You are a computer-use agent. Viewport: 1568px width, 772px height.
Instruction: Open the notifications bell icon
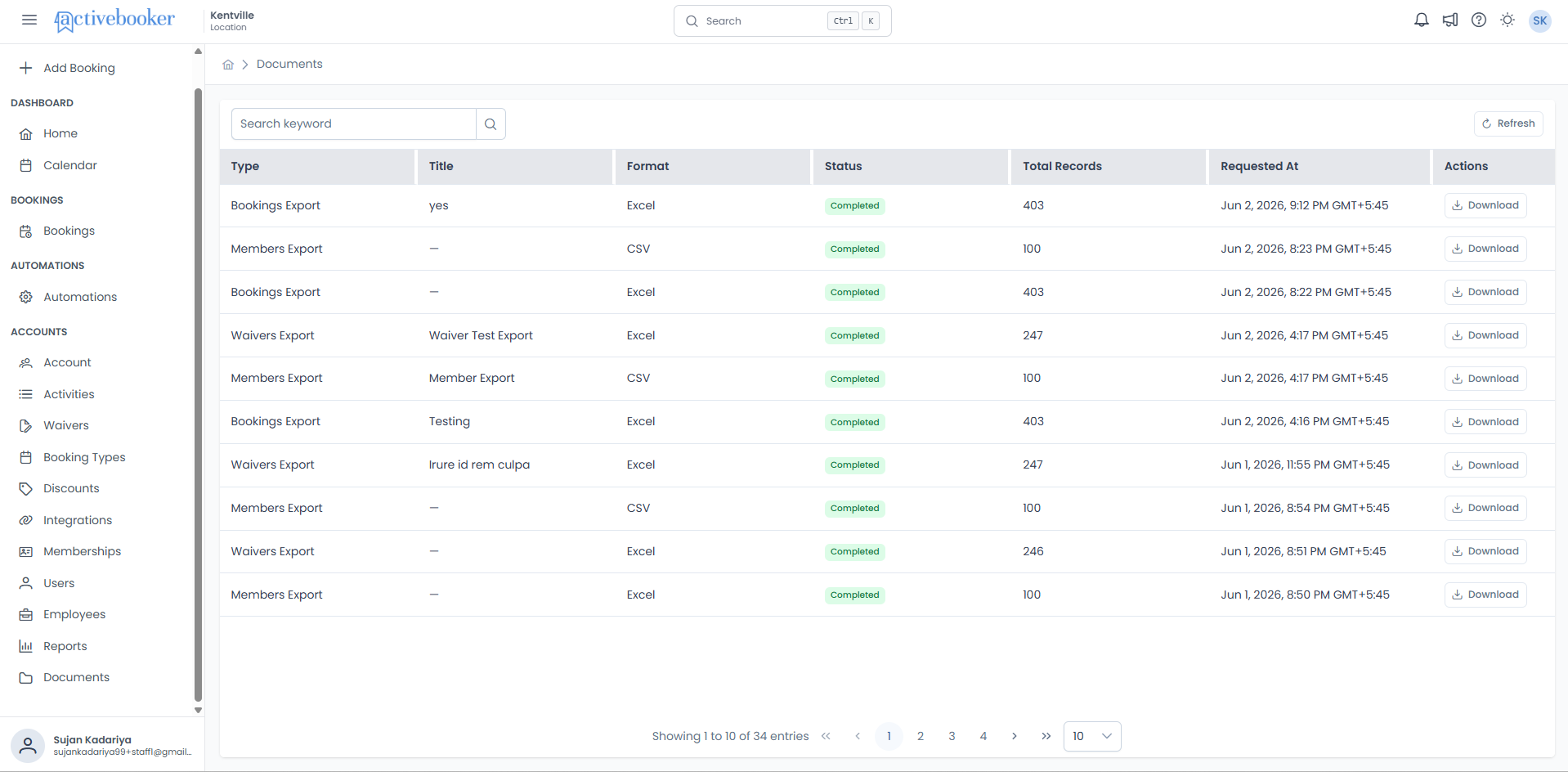coord(1422,20)
